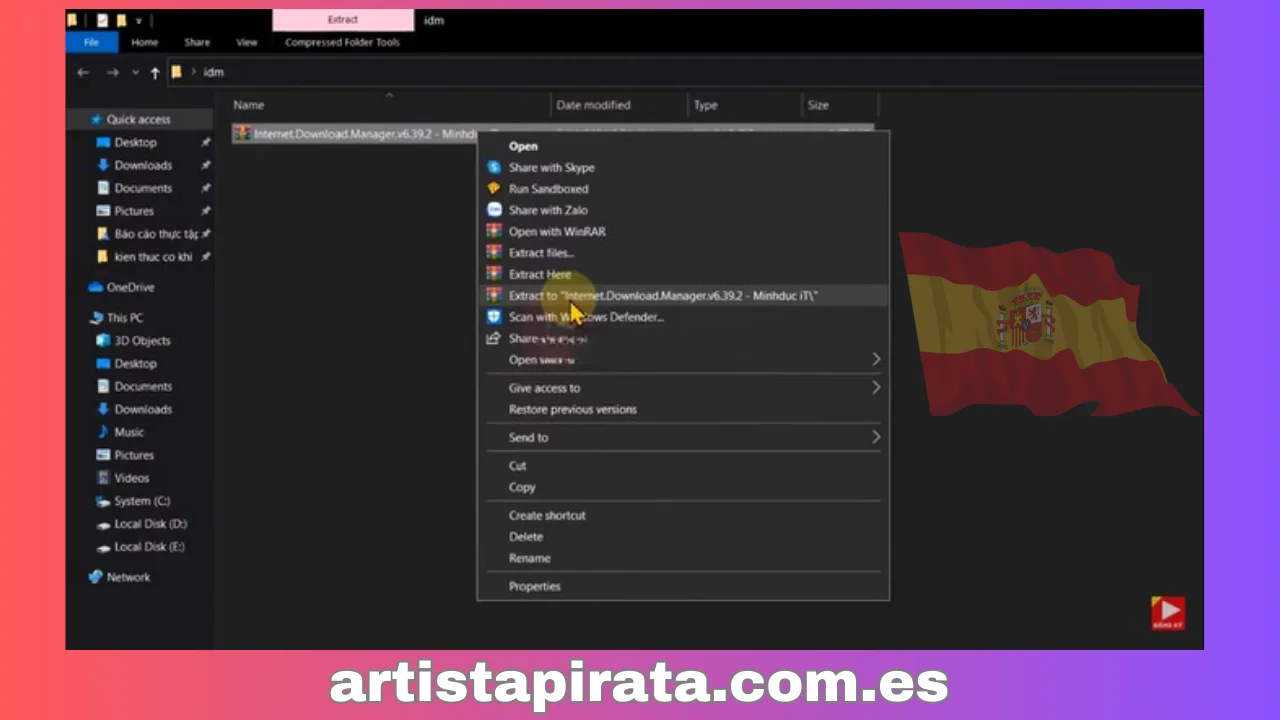
Task: Open the OneDrive cloud icon in sidebar
Action: coord(96,287)
